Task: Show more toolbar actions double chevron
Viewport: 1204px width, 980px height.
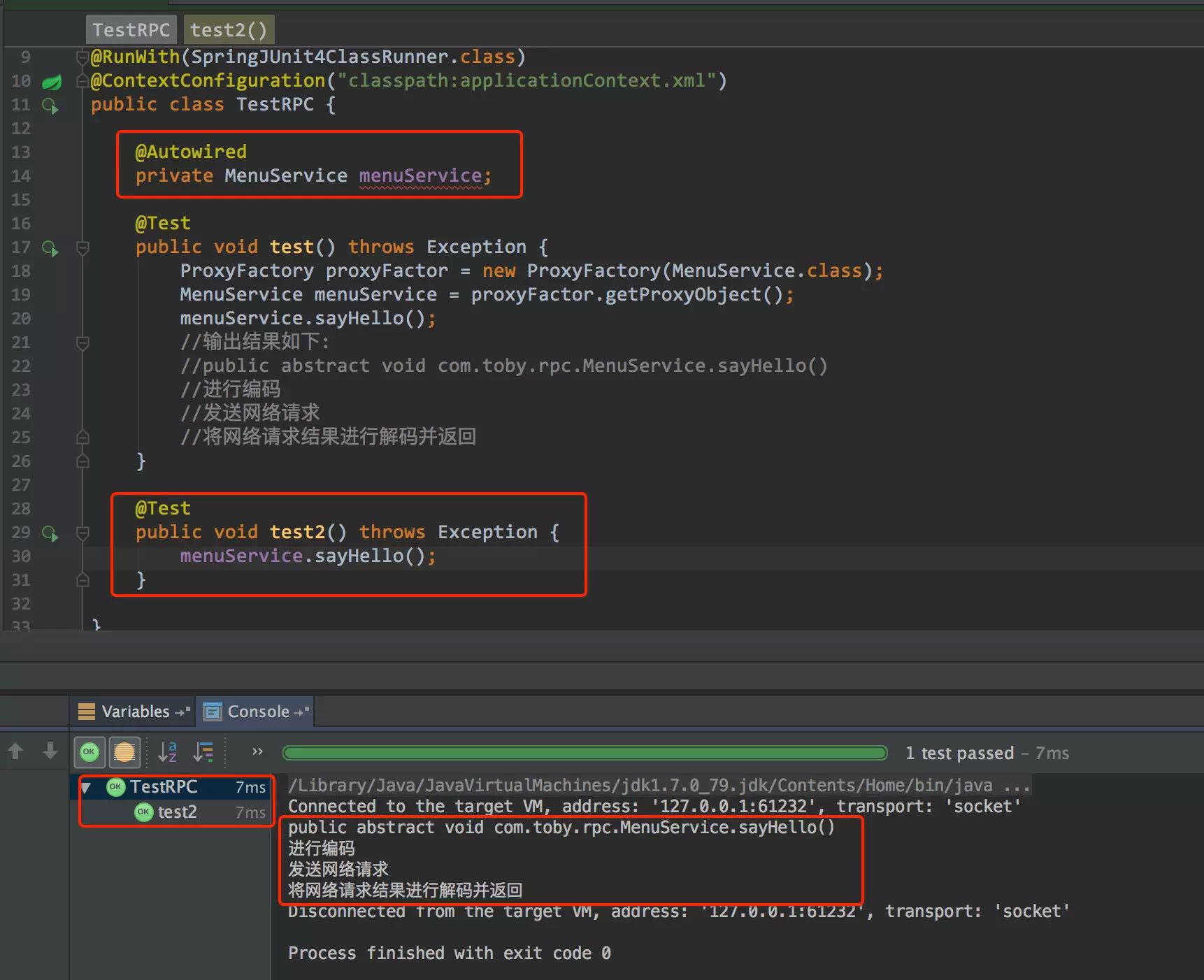Action: click(x=257, y=751)
